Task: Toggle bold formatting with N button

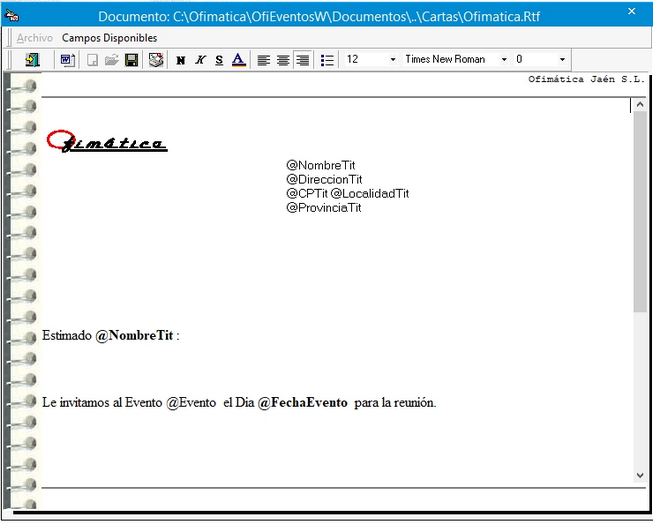Action: tap(181, 60)
